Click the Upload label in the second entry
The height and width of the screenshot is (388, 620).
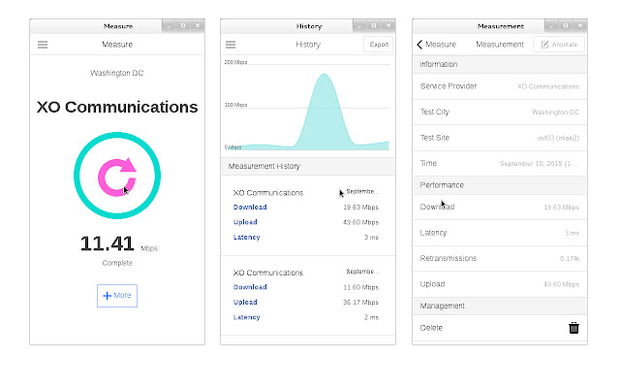coord(245,302)
